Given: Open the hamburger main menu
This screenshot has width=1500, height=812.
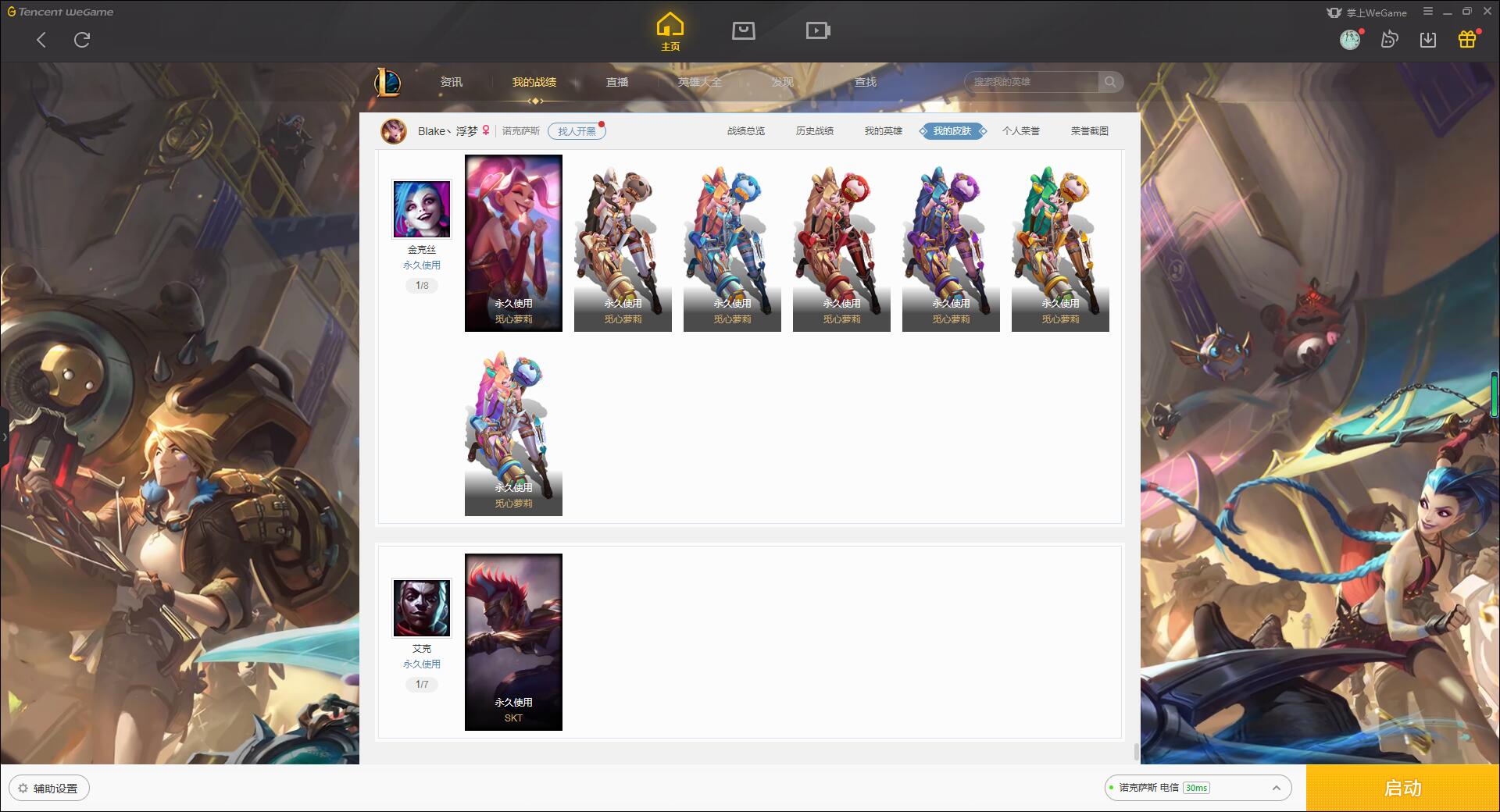Looking at the screenshot, I should pyautogui.click(x=1428, y=12).
